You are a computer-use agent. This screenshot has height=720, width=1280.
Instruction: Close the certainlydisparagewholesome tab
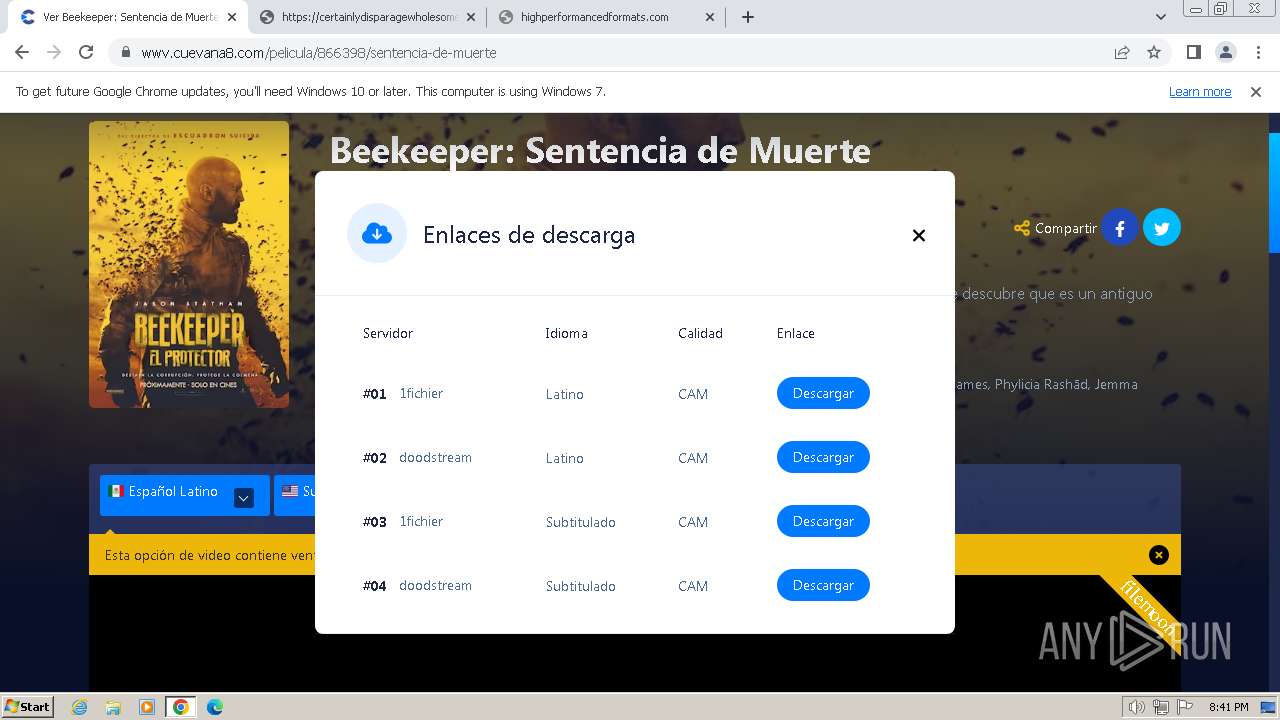470,17
